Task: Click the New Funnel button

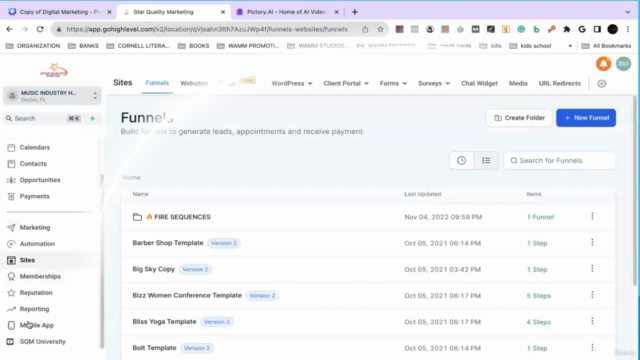Action: click(x=586, y=118)
